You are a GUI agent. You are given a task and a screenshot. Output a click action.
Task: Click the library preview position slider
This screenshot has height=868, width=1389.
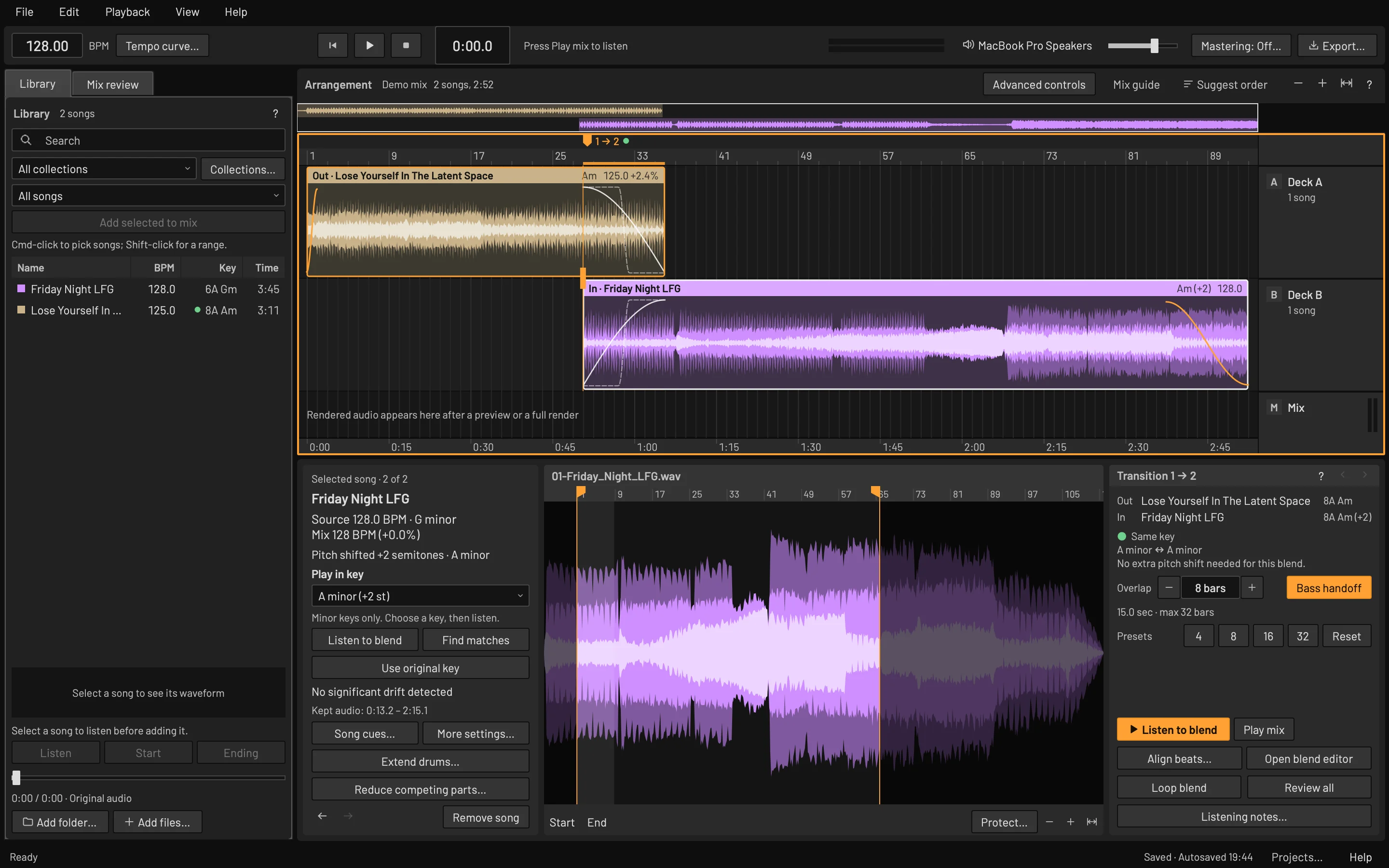(x=148, y=777)
